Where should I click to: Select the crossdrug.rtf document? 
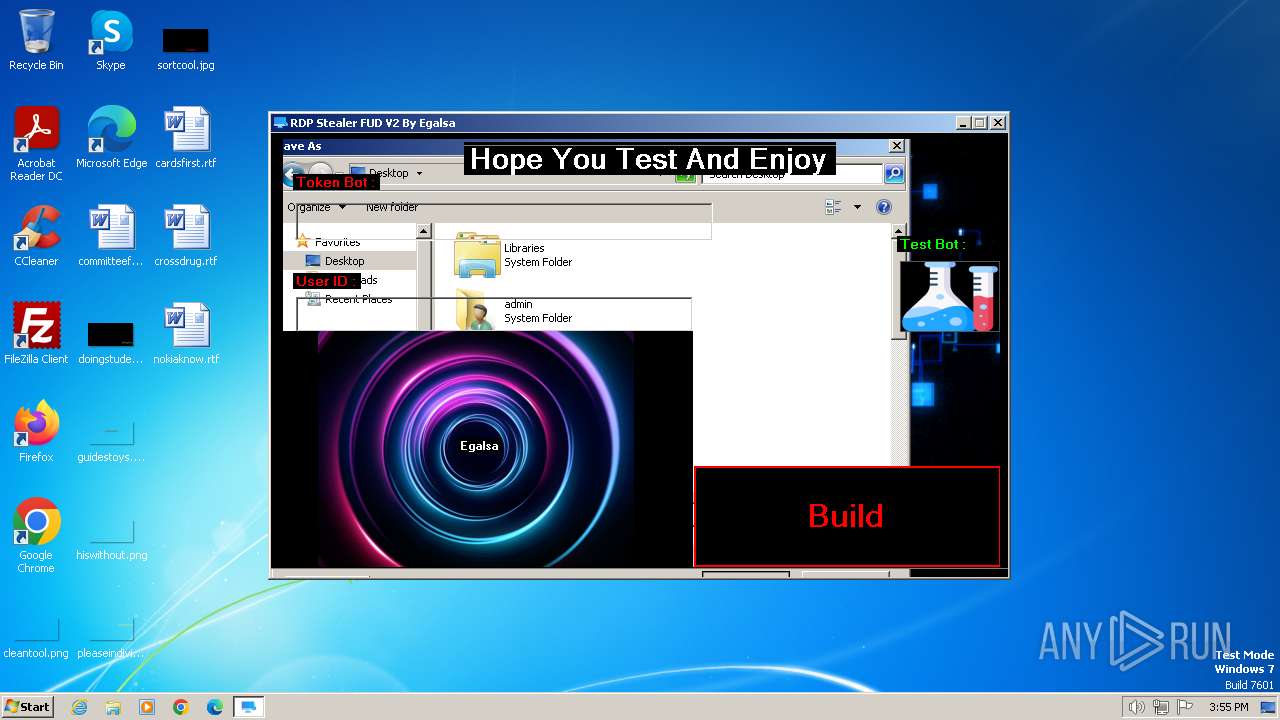(186, 236)
